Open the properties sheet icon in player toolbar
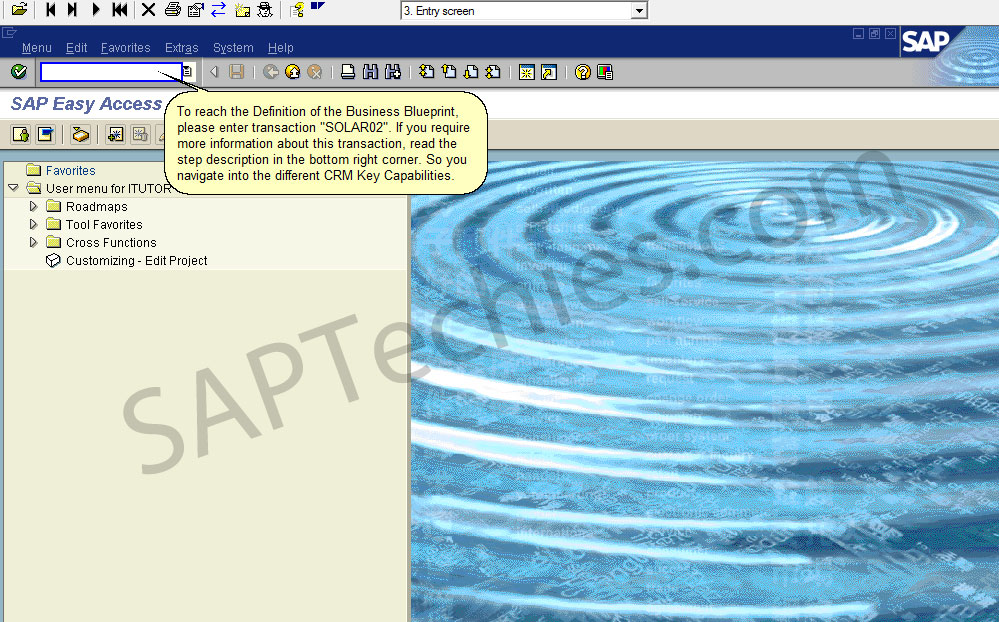This screenshot has height=622, width=999. click(196, 10)
